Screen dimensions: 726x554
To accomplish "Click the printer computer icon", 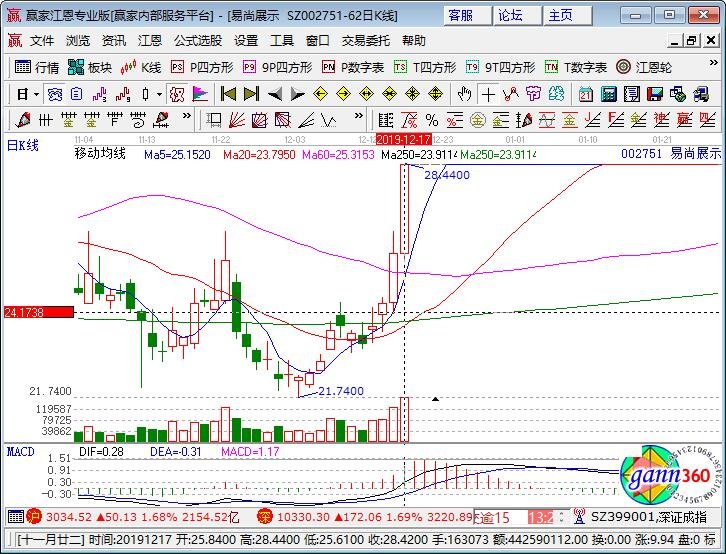I will coord(701,95).
